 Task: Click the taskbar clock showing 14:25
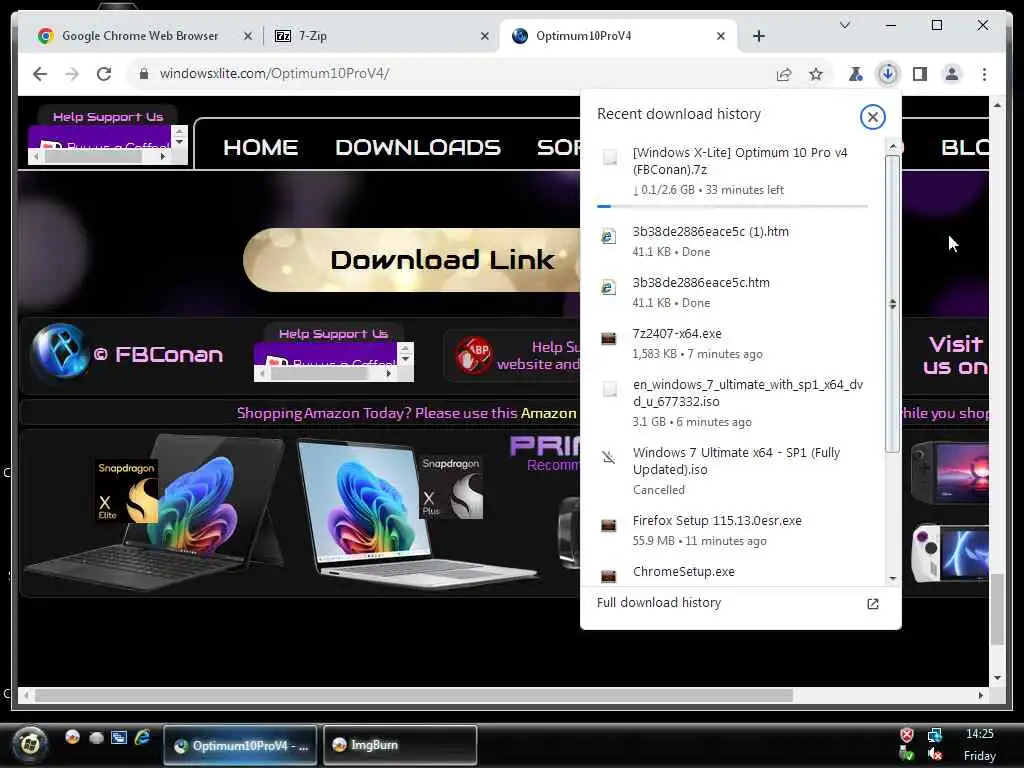[x=980, y=734]
